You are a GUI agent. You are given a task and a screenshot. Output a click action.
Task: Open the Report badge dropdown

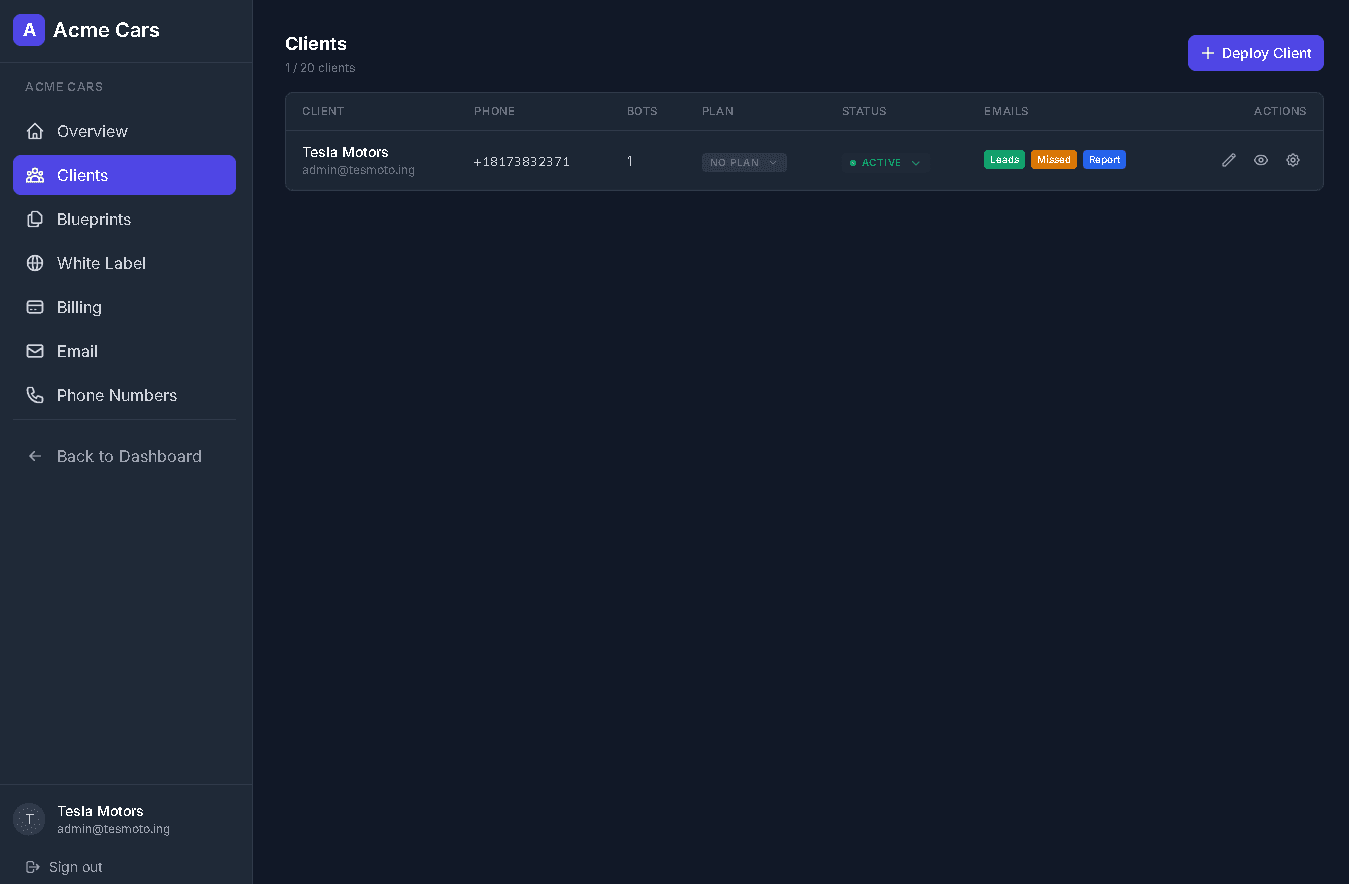click(1104, 159)
